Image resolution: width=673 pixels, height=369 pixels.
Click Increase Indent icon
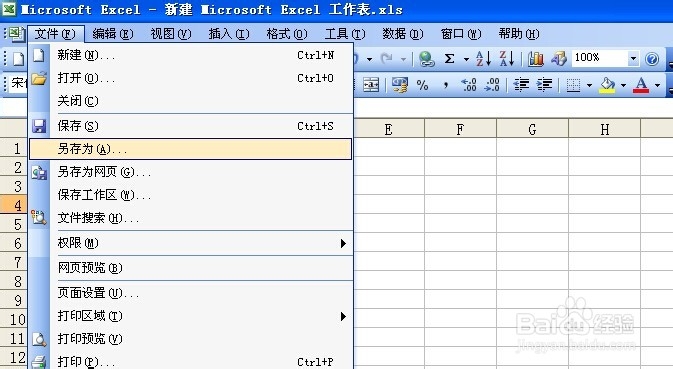[544, 85]
